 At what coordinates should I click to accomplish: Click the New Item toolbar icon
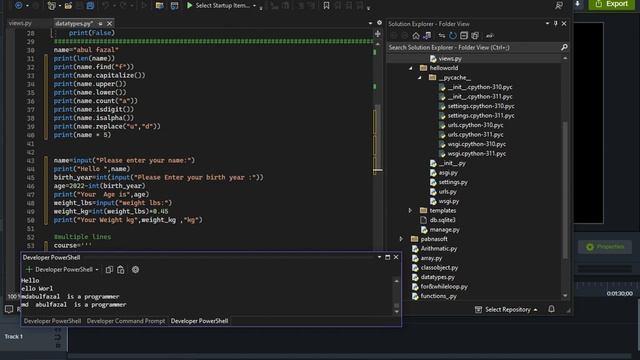pyautogui.click(x=51, y=6)
